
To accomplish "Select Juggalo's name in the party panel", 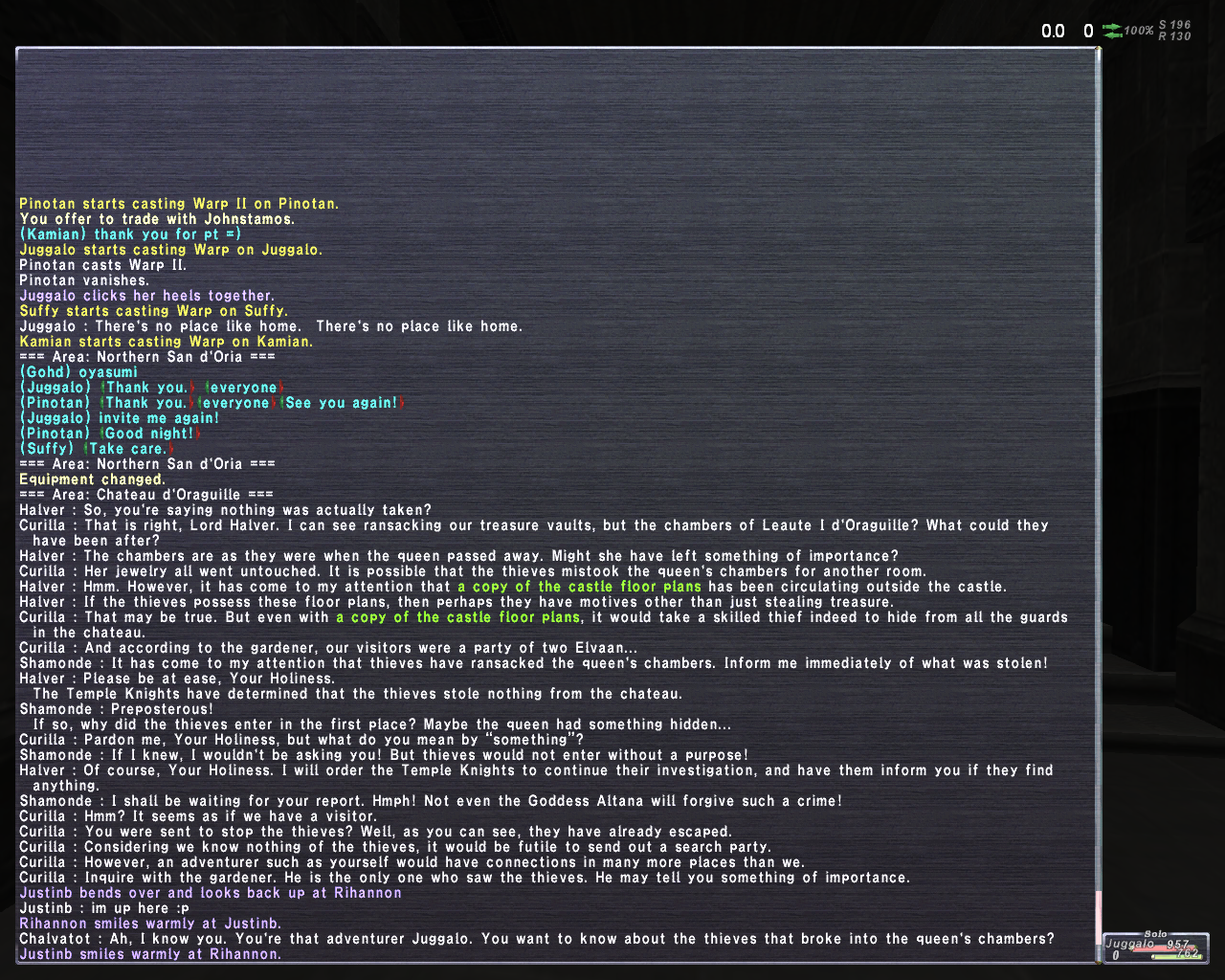I will point(1129,944).
